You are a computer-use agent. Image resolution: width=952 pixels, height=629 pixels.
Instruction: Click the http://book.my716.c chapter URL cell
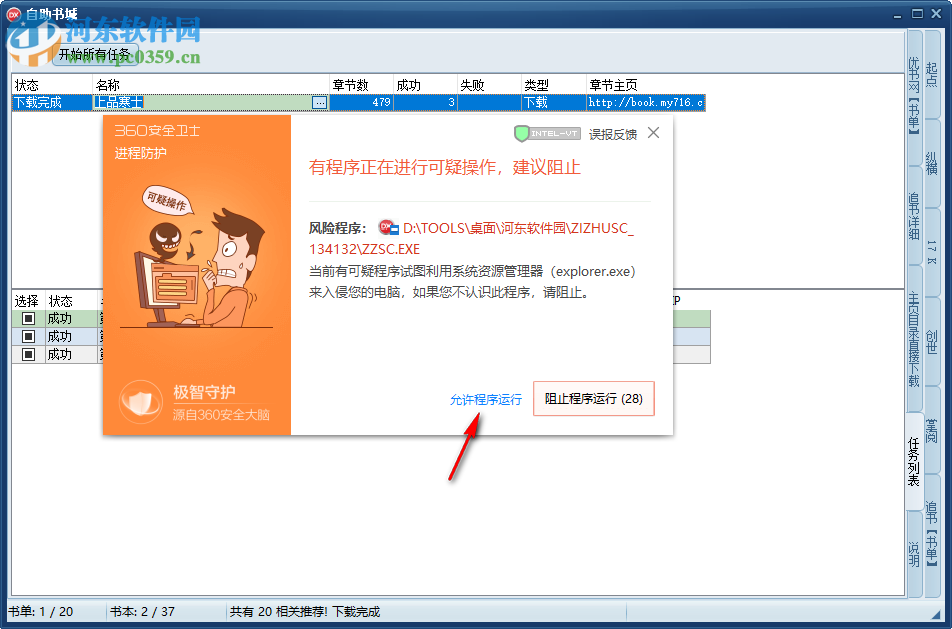(x=645, y=103)
